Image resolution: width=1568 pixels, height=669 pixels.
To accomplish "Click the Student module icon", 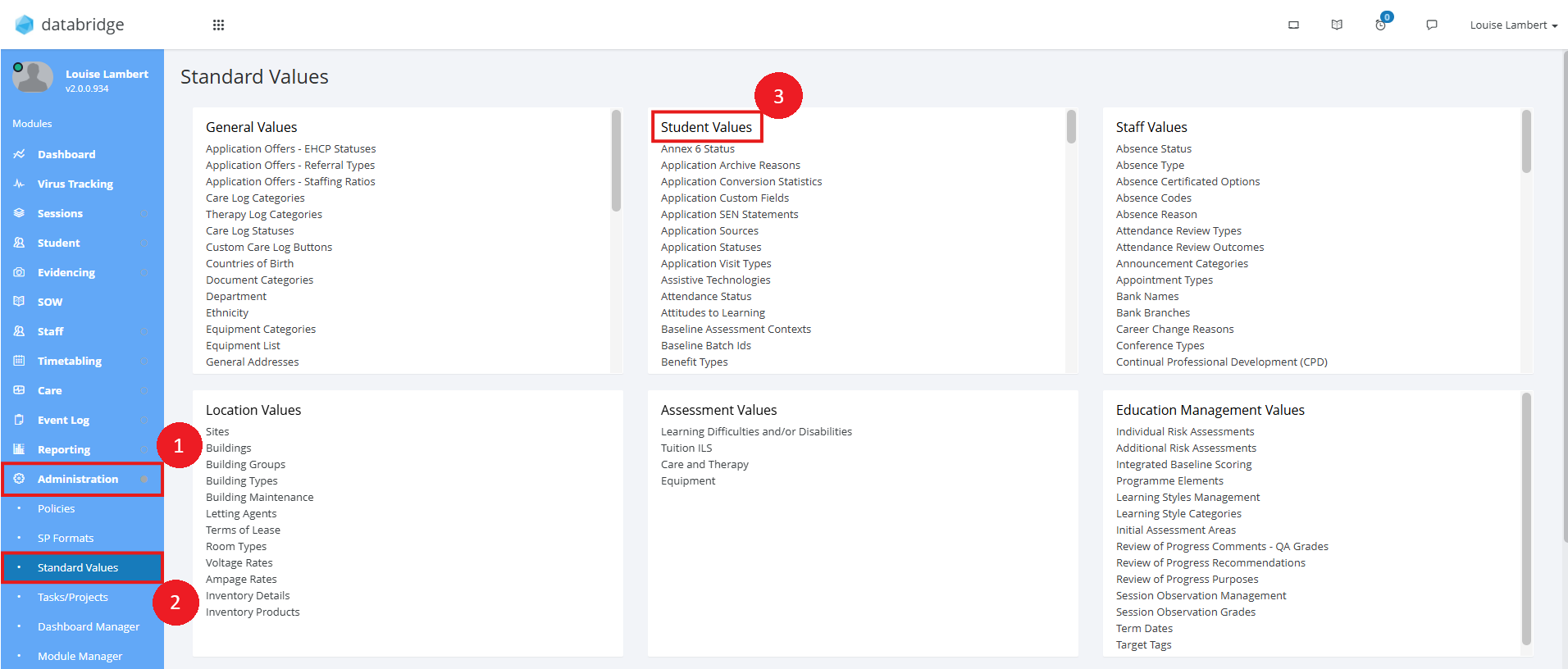I will (19, 243).
